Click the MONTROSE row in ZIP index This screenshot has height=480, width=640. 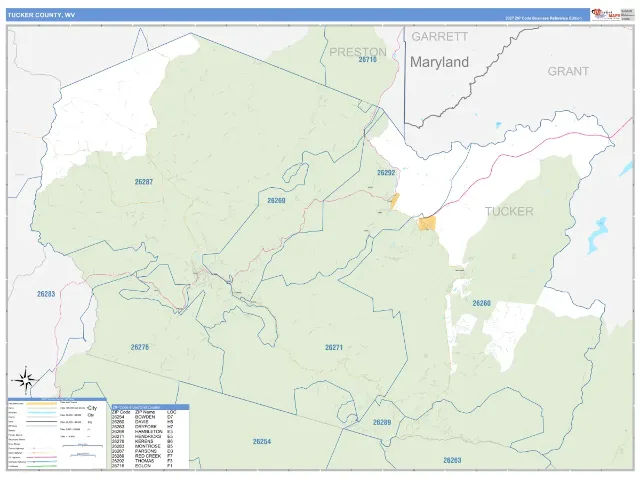pyautogui.click(x=143, y=446)
